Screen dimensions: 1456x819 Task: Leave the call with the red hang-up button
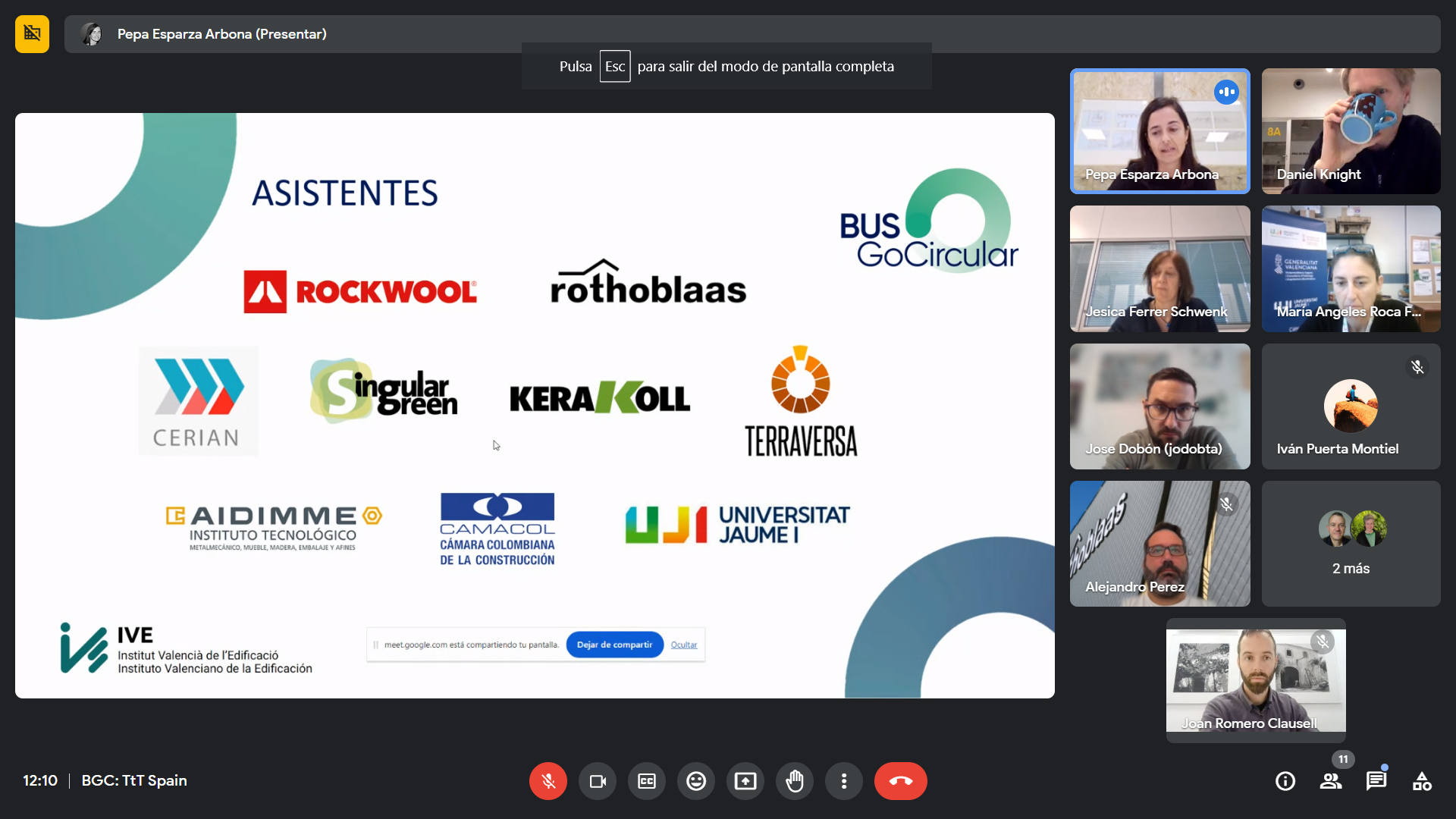(x=901, y=781)
